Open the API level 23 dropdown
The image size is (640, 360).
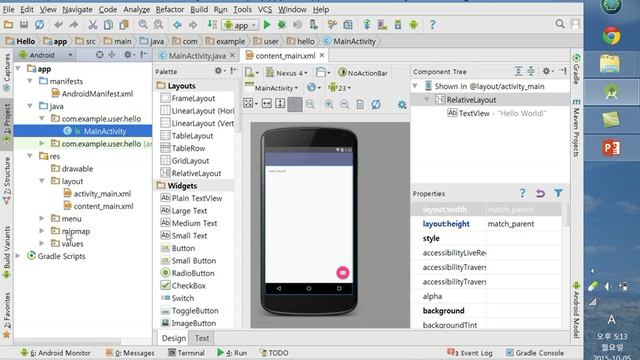pyautogui.click(x=340, y=88)
